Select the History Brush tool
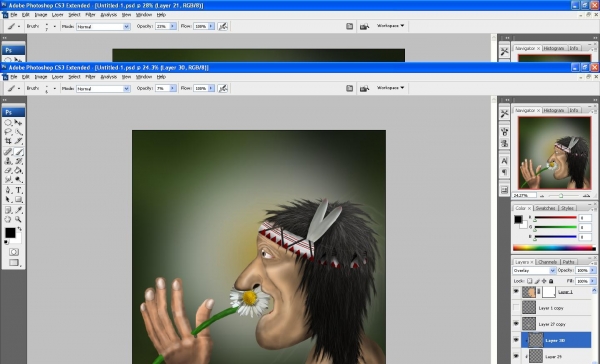 click(18, 161)
